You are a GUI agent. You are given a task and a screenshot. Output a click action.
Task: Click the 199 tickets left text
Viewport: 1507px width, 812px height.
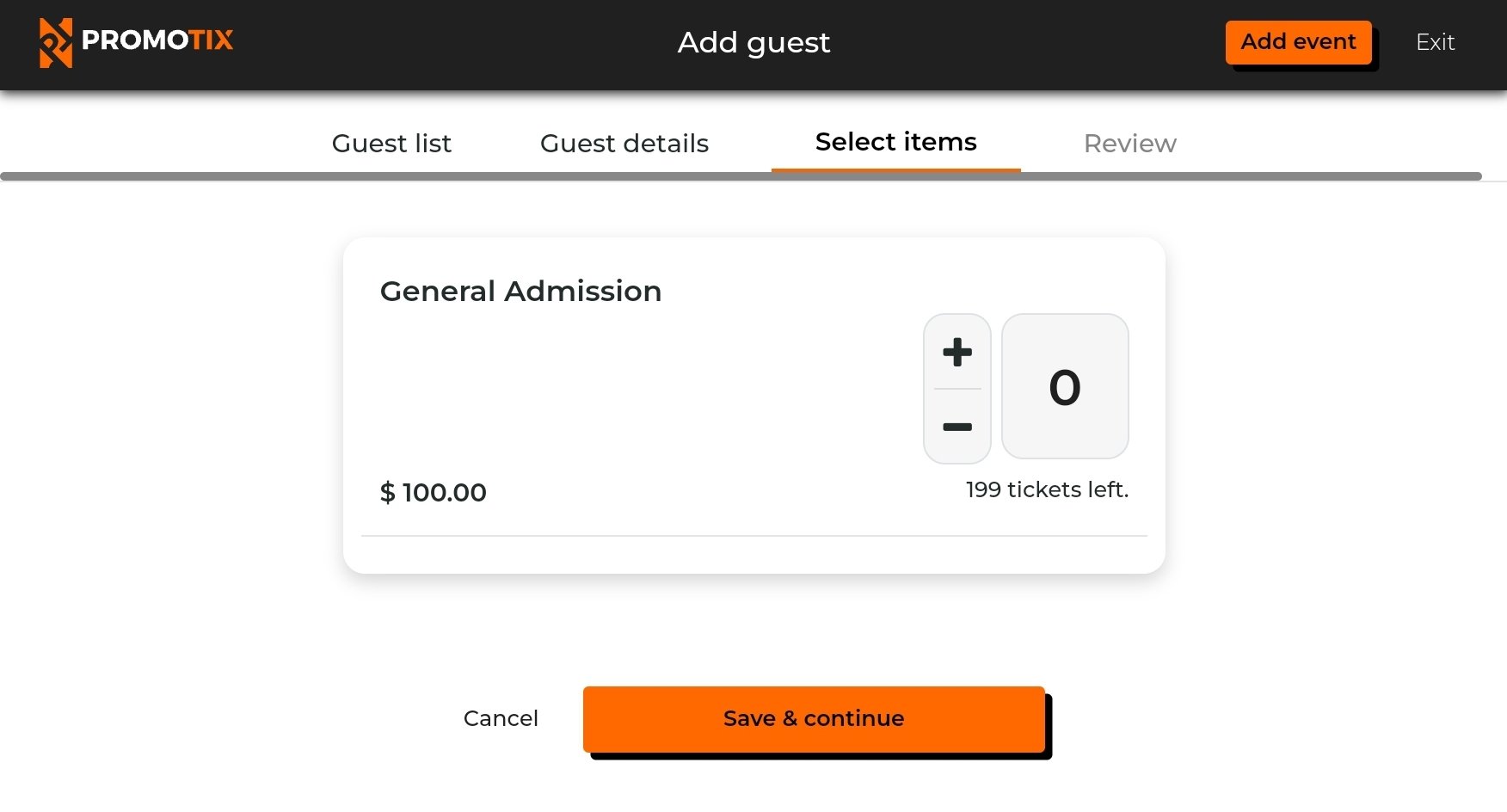point(1047,489)
